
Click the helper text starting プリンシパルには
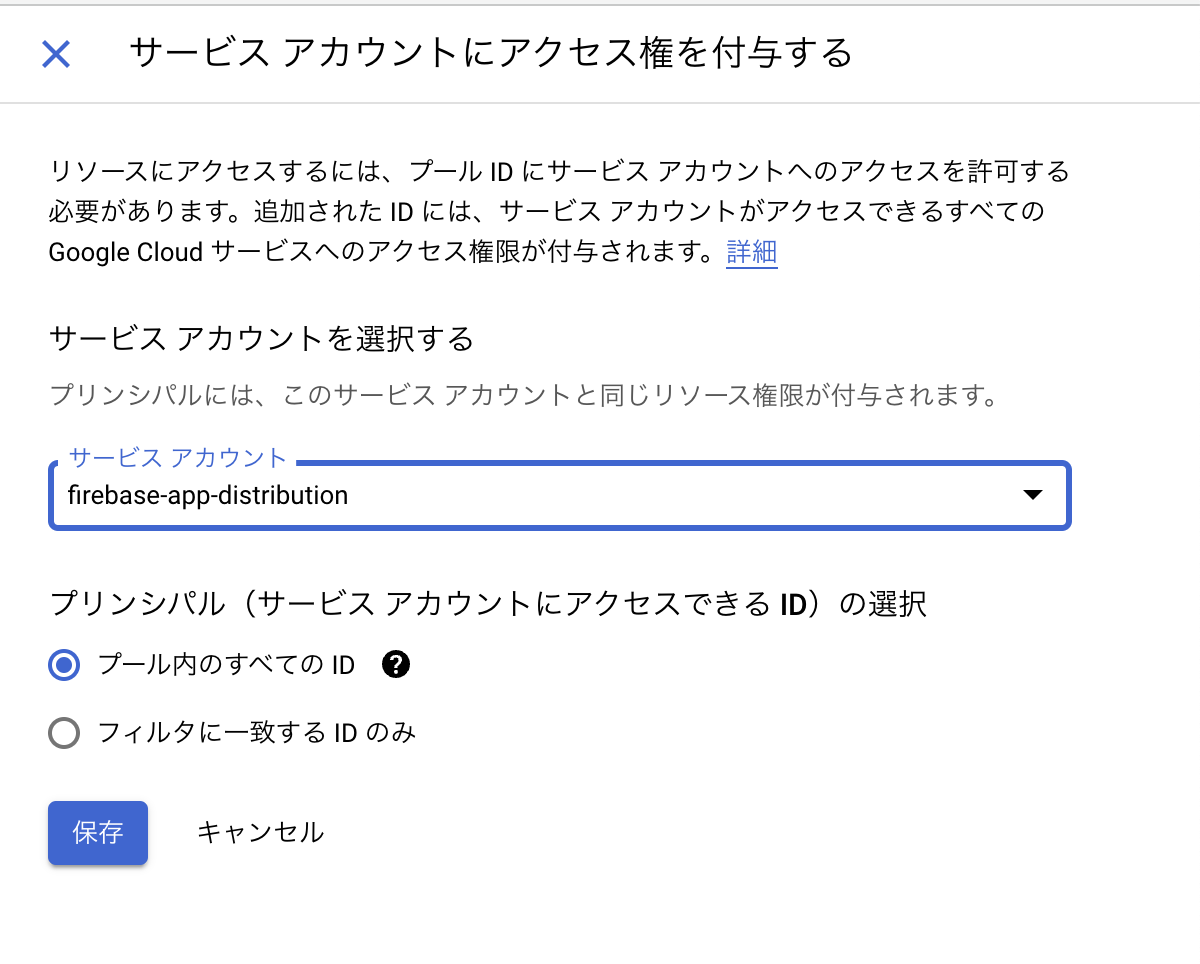(x=524, y=395)
